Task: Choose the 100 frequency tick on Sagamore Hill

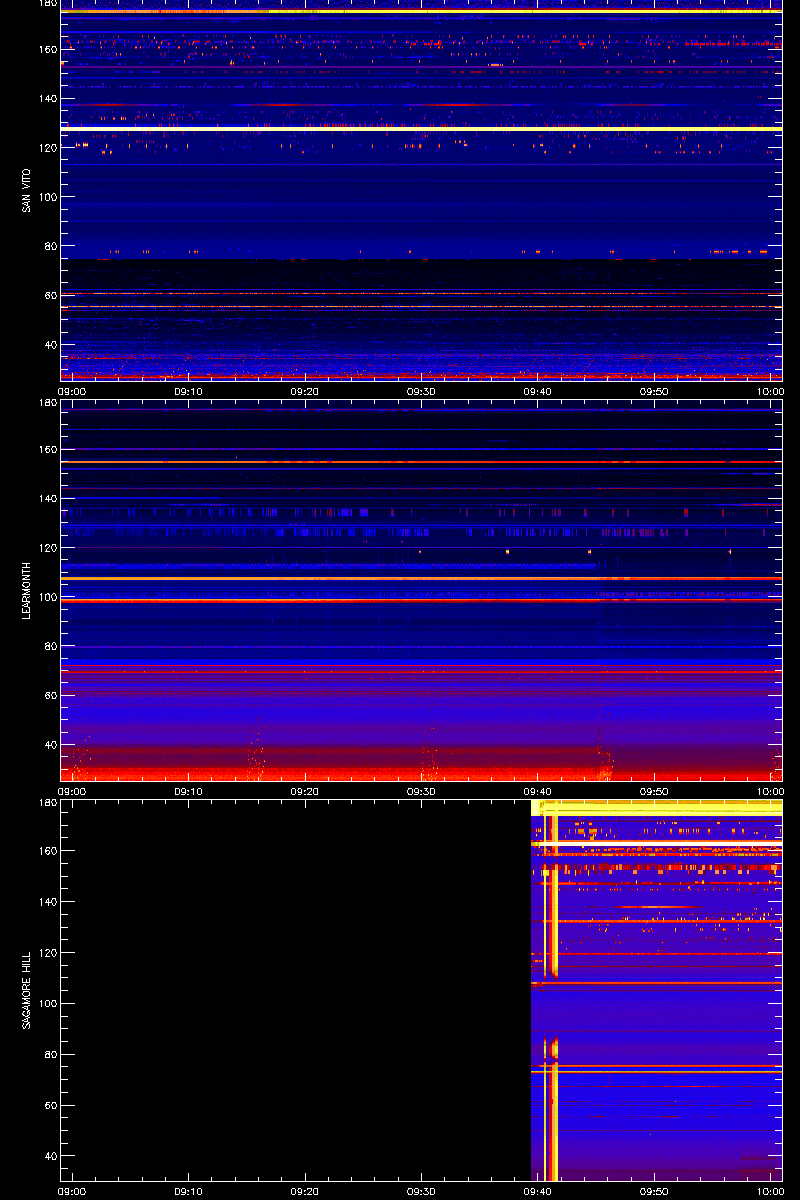Action: tap(47, 1004)
